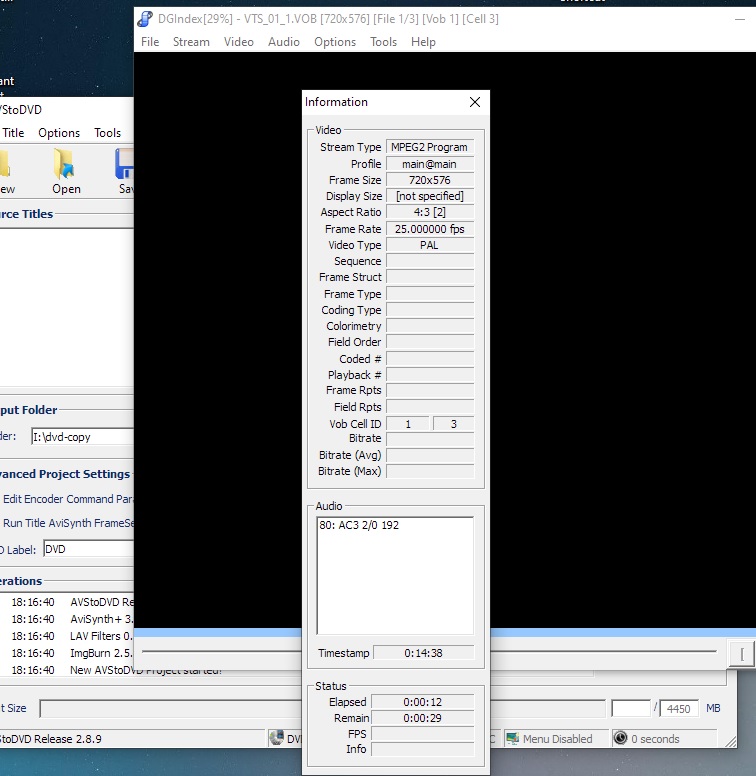Viewport: 756px width, 776px height.
Task: Select audio track '80: AC3 2/0 192'
Action: [359, 525]
